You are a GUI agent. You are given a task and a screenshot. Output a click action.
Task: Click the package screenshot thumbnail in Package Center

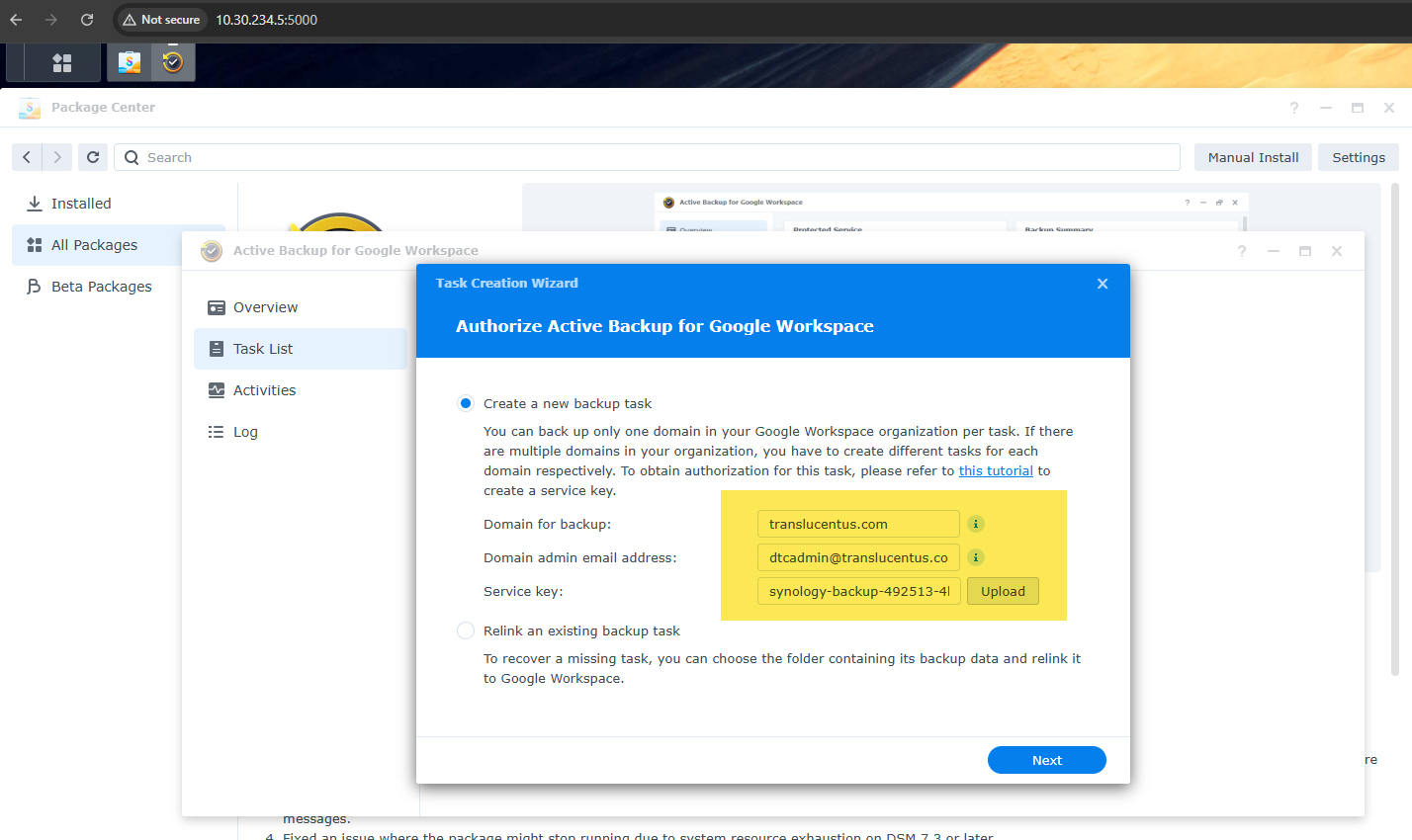(950, 210)
